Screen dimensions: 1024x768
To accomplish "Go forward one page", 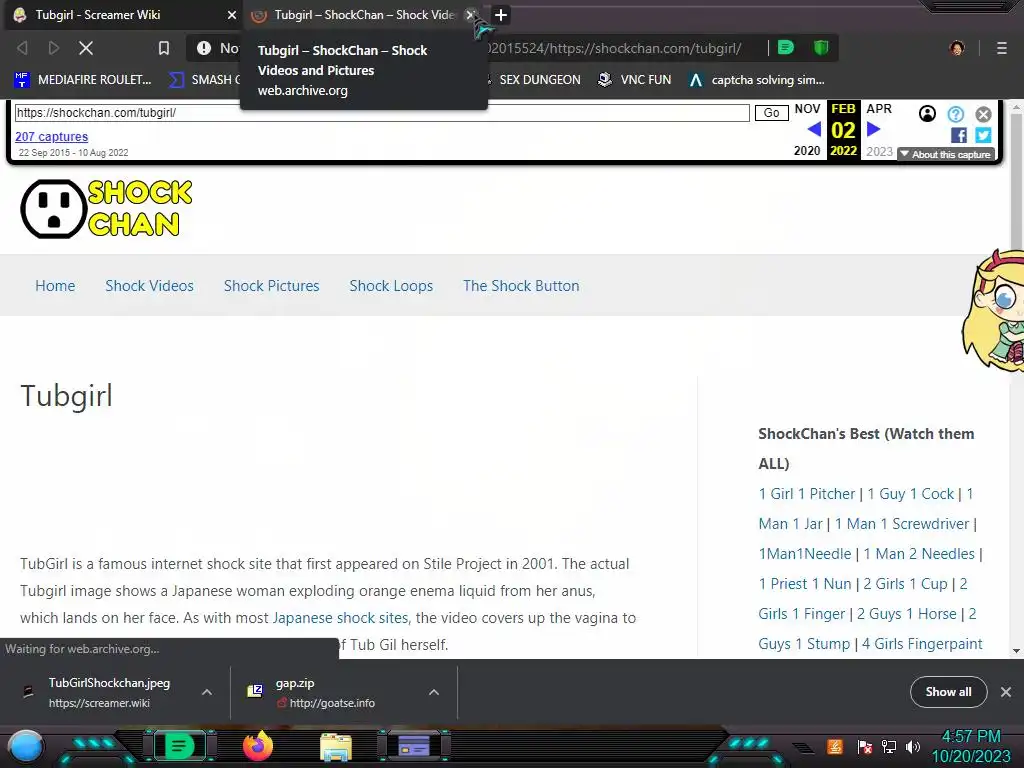I will [54, 48].
